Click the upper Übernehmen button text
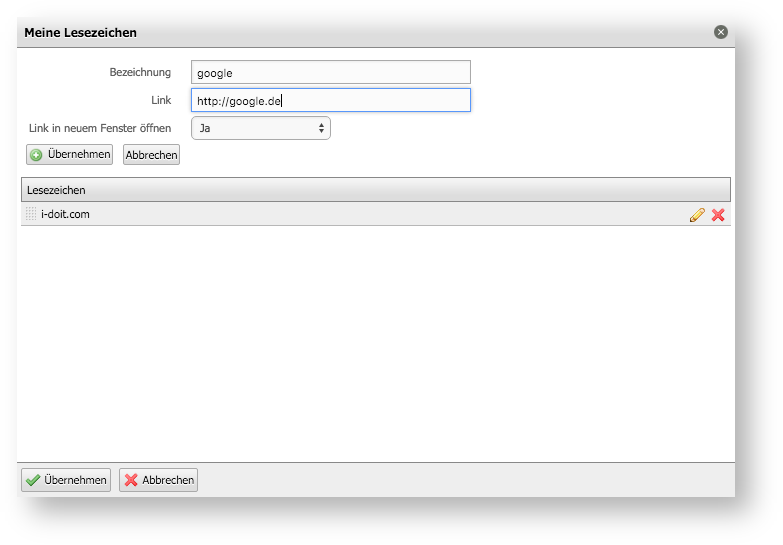 [x=79, y=154]
